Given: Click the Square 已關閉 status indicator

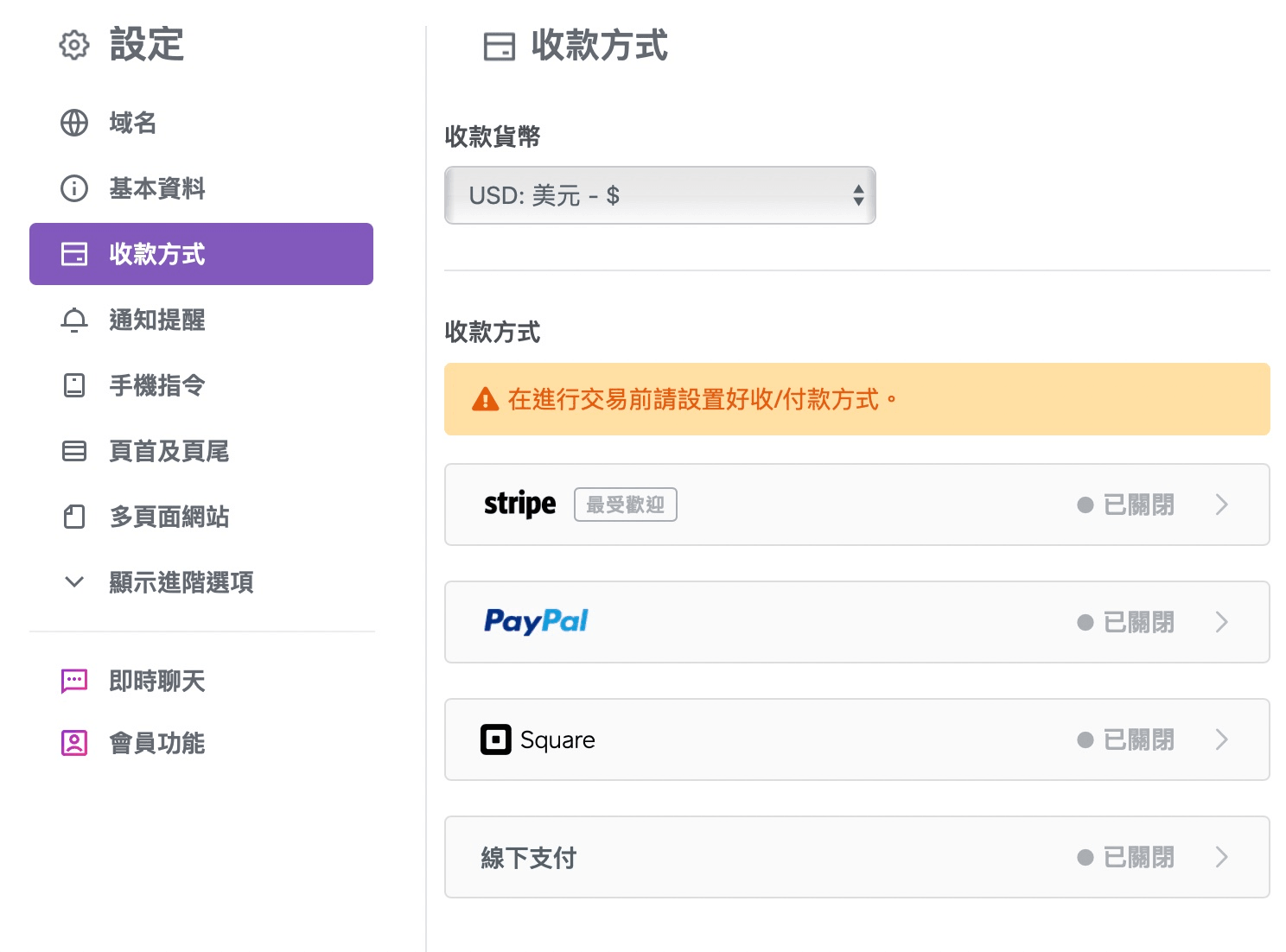Looking at the screenshot, I should 1126,739.
